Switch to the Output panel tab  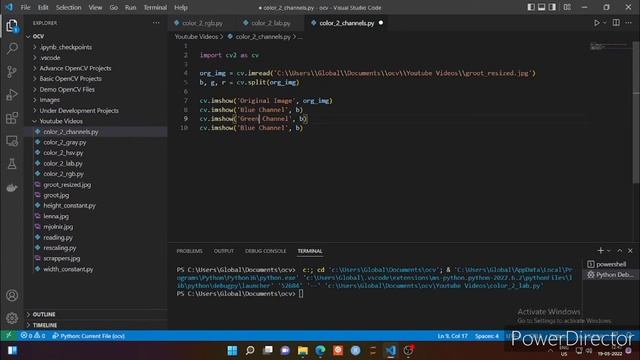pos(224,251)
